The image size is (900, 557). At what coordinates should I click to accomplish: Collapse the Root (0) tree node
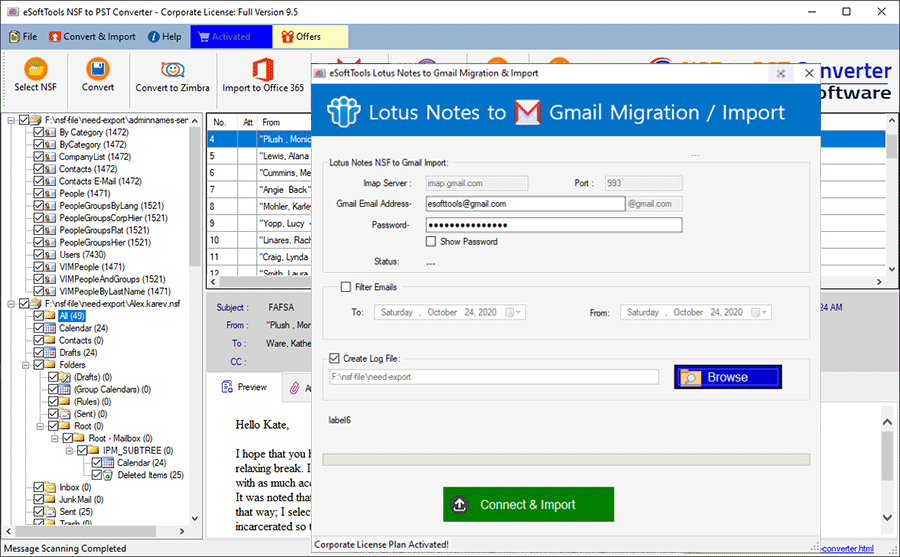click(x=40, y=426)
